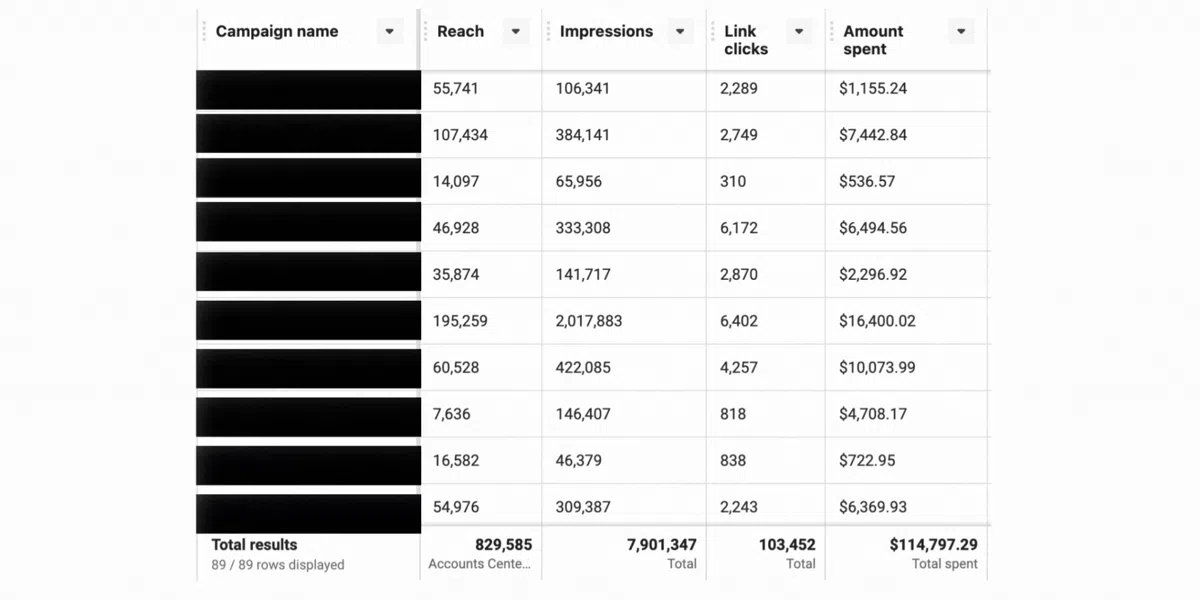Click the Campaign name column grip handle
Screen dimensions: 1200x600
click(x=204, y=31)
